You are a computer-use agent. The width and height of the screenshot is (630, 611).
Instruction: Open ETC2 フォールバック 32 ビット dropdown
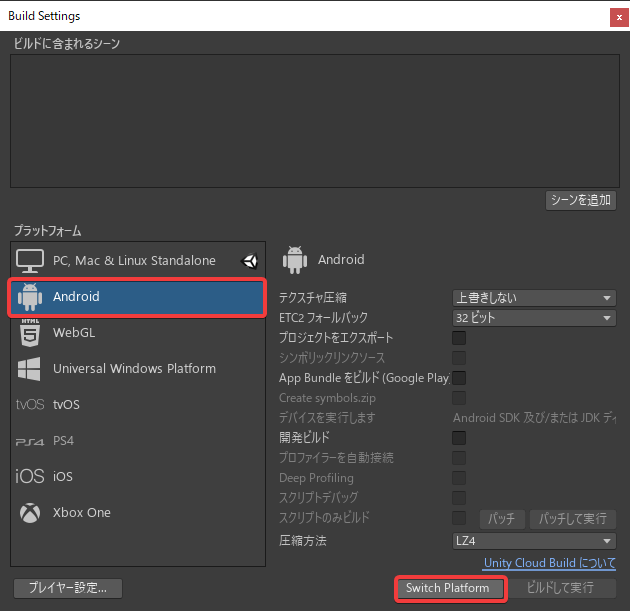534,318
